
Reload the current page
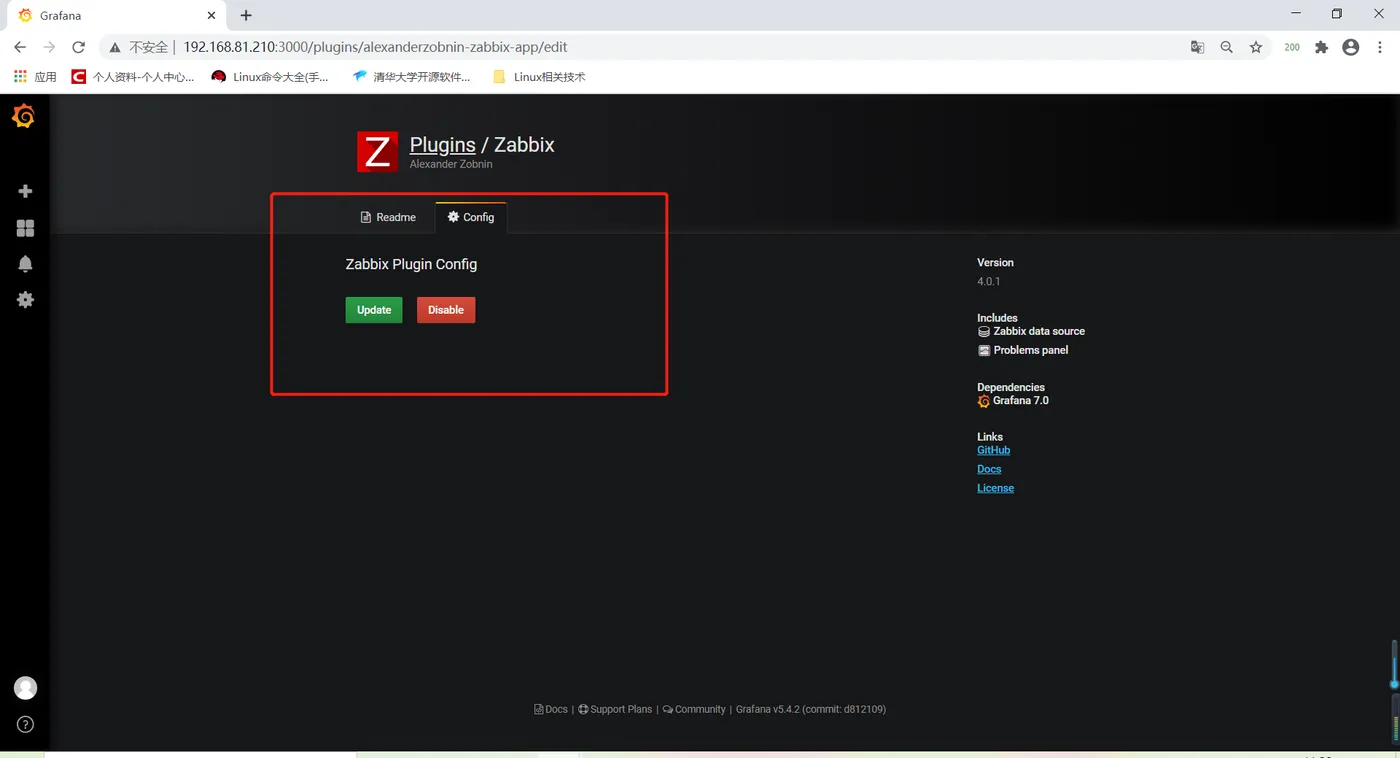[79, 47]
